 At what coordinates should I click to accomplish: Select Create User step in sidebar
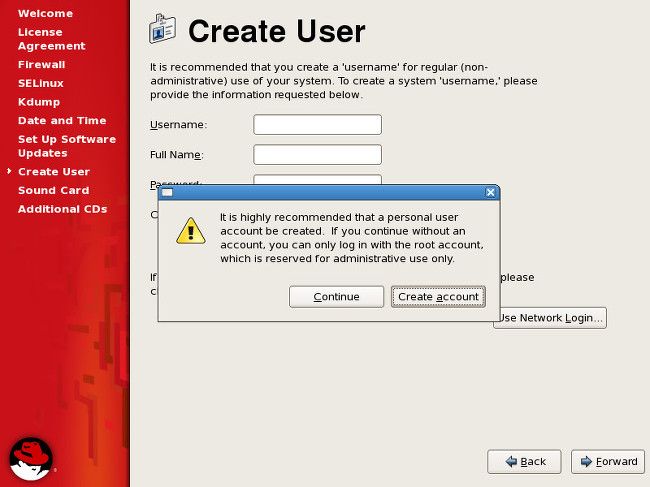(54, 172)
